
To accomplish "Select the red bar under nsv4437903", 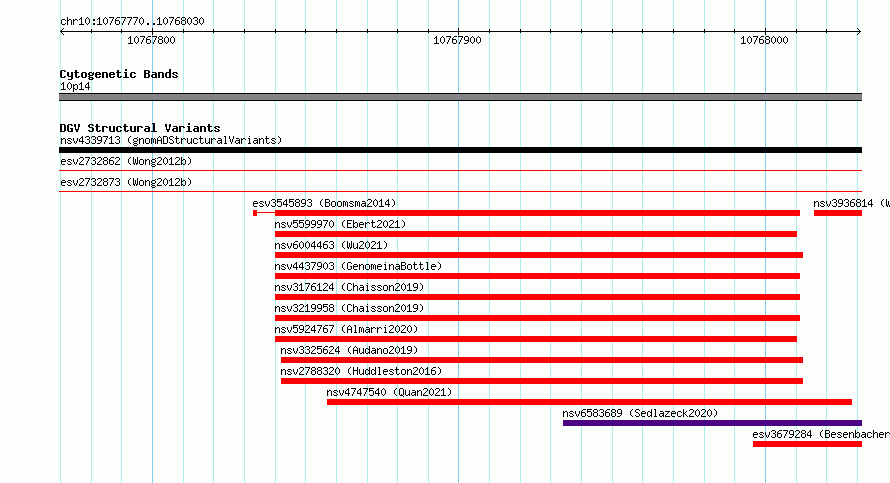I will click(538, 276).
